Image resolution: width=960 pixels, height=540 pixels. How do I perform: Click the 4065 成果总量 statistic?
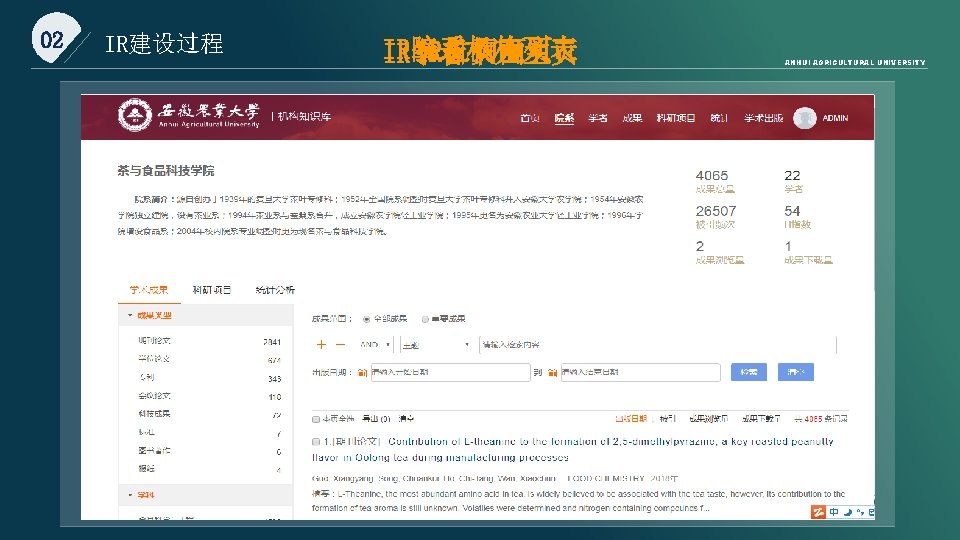[x=714, y=182]
